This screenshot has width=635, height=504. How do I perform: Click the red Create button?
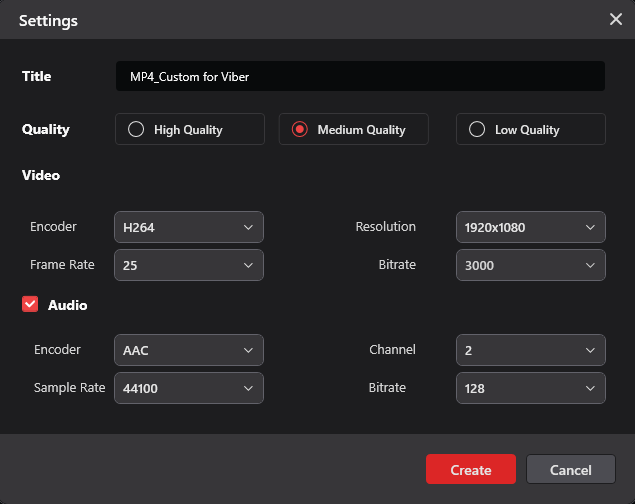pos(471,469)
